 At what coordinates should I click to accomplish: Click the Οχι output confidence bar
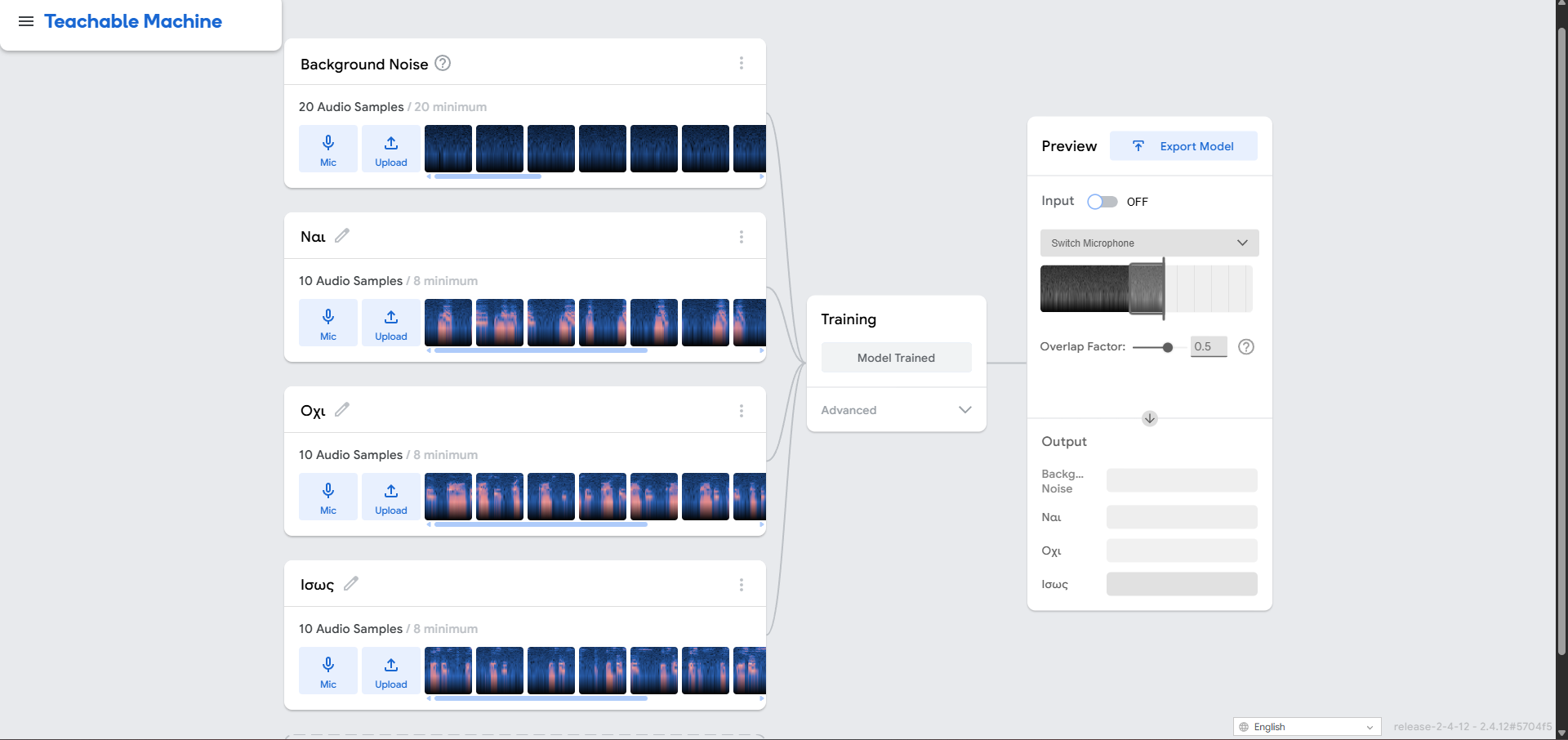coord(1182,551)
